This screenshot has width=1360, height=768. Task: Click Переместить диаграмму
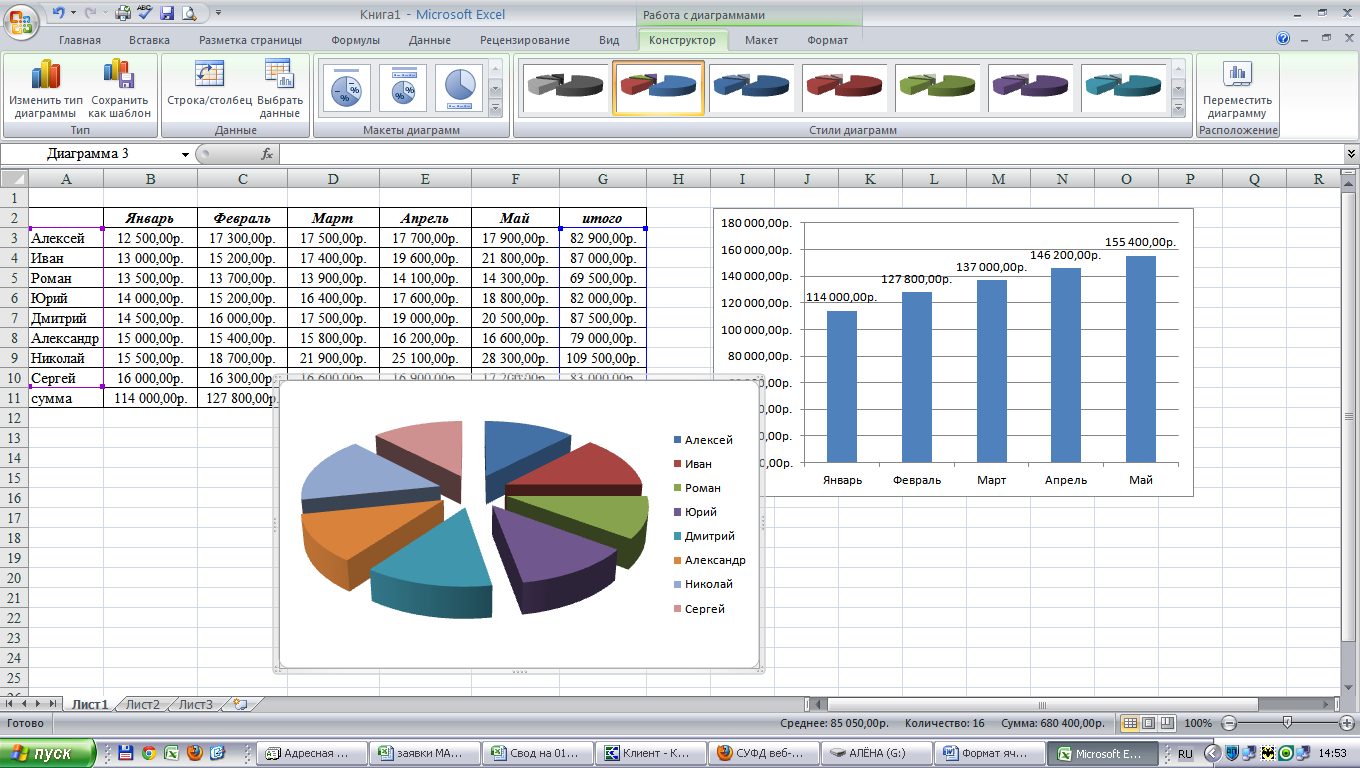coord(1238,90)
